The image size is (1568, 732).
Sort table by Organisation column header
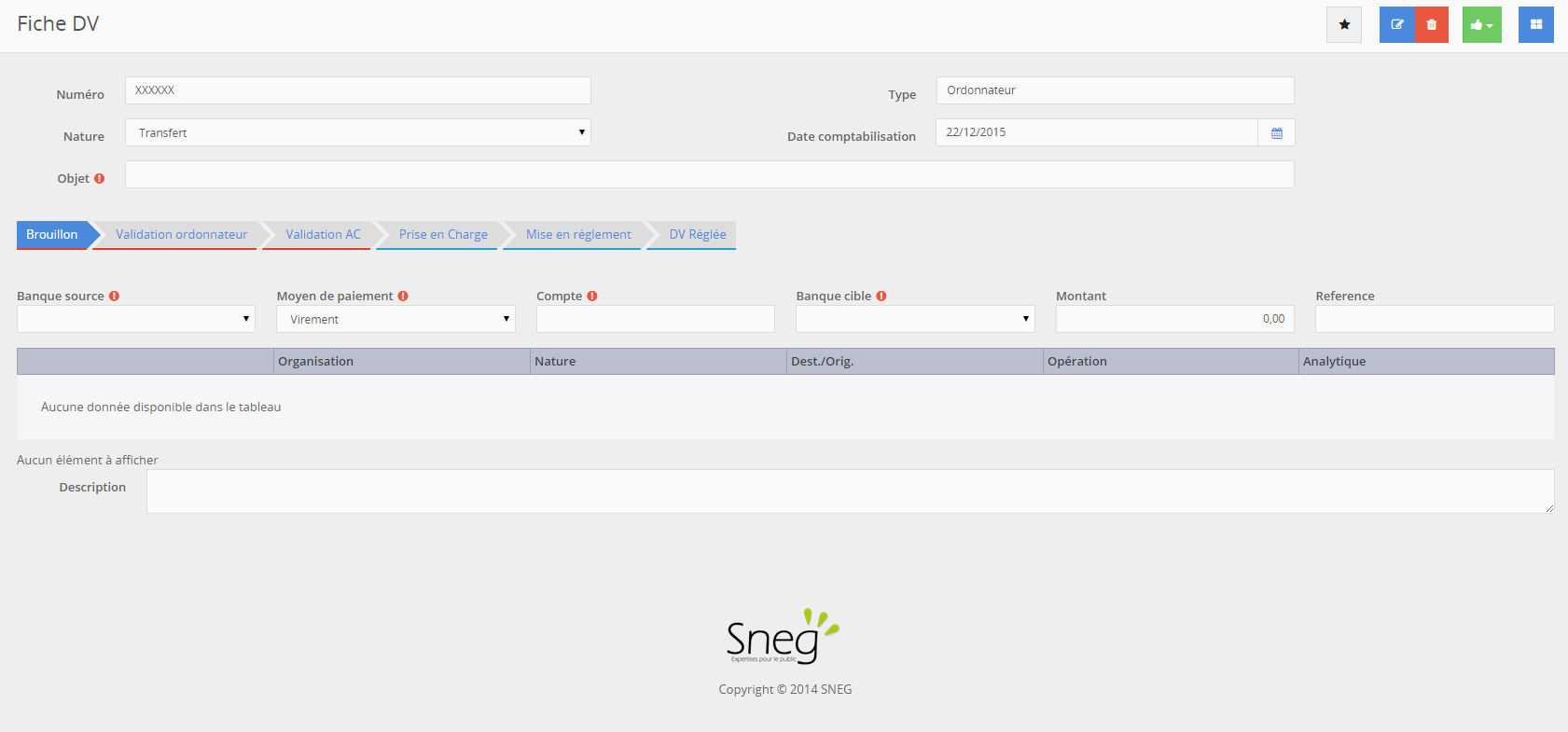pyautogui.click(x=401, y=362)
